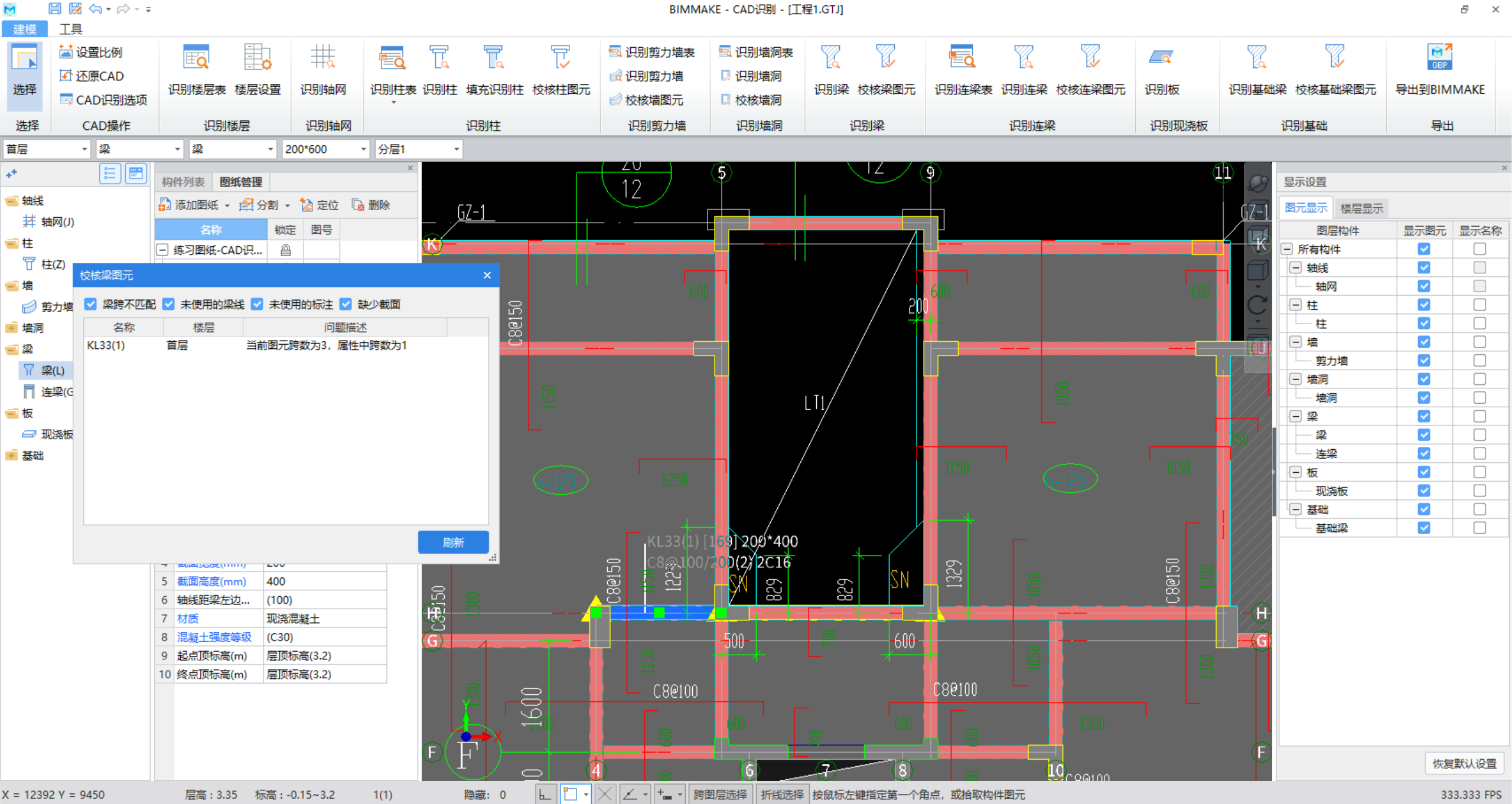Open 分割 dropdown arrow
Screen dimensions: 1512x804
[x=288, y=205]
